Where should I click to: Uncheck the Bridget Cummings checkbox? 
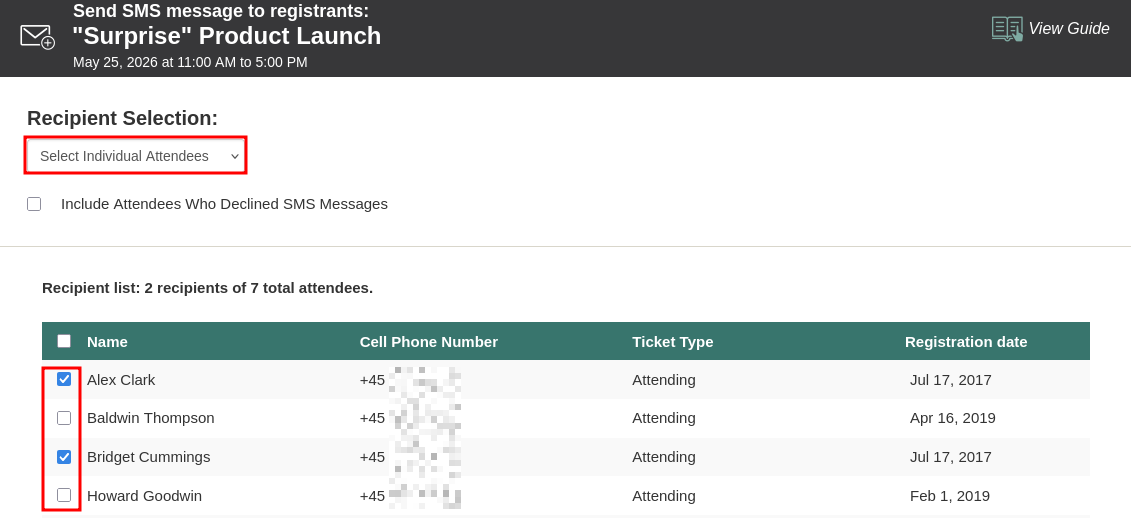tap(64, 457)
